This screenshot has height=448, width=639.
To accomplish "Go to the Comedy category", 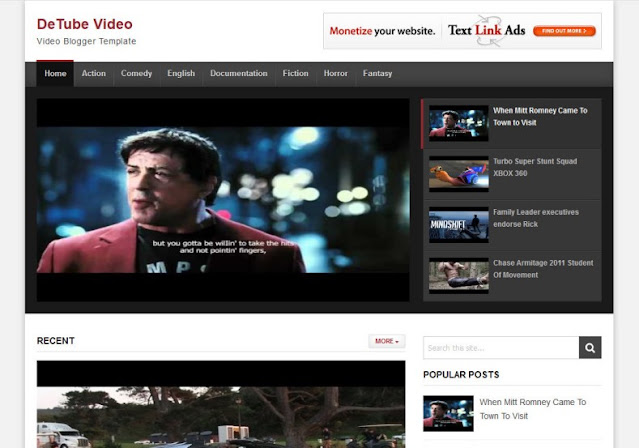I will 137,74.
